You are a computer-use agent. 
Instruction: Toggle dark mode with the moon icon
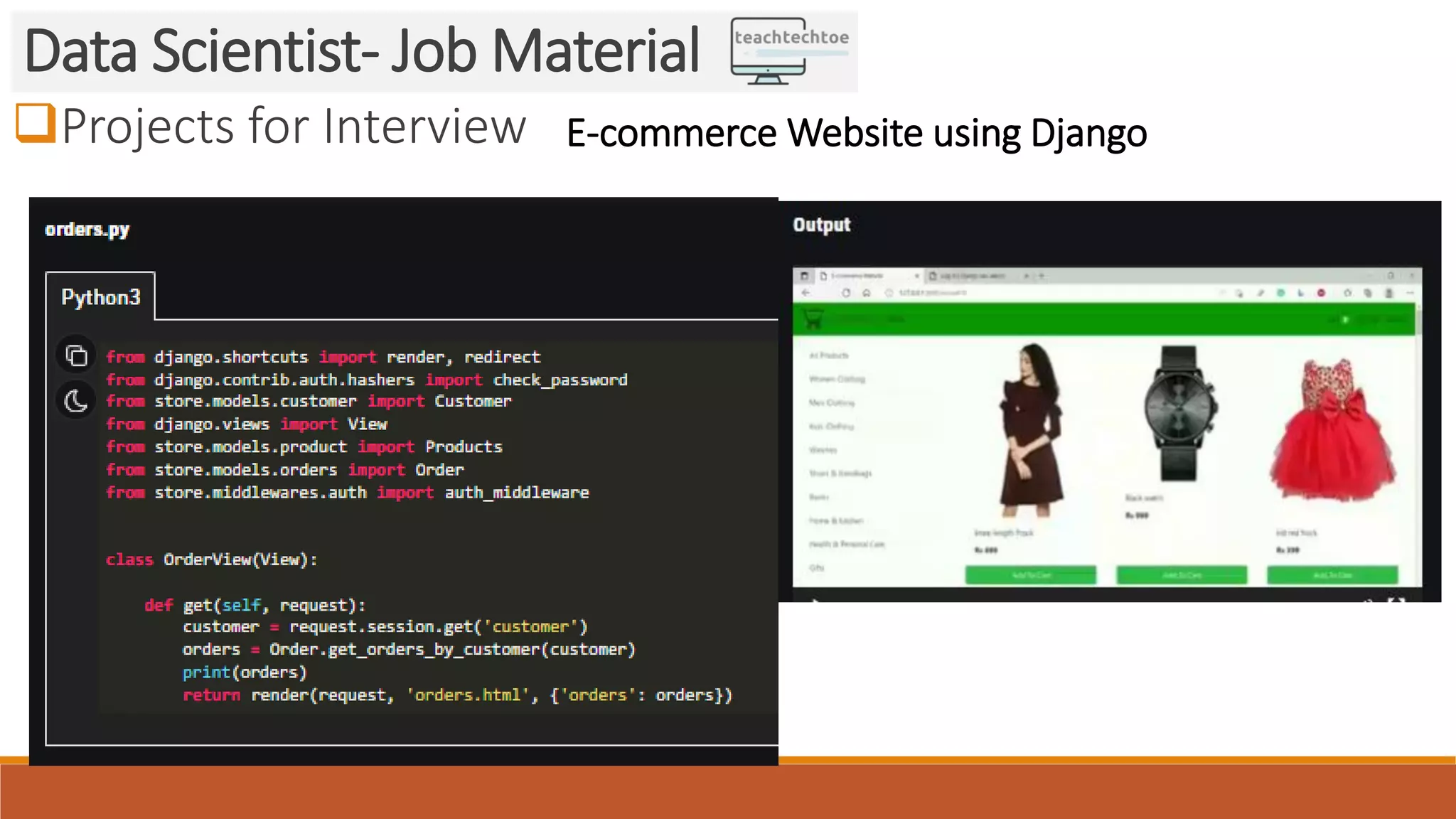tap(76, 401)
